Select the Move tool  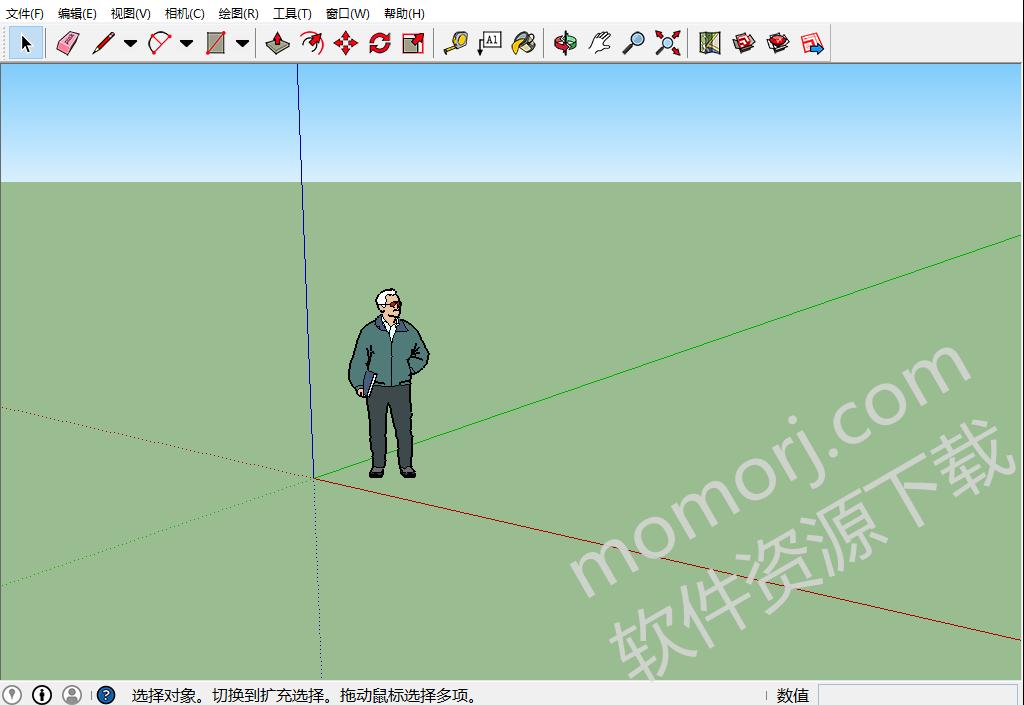tap(344, 43)
